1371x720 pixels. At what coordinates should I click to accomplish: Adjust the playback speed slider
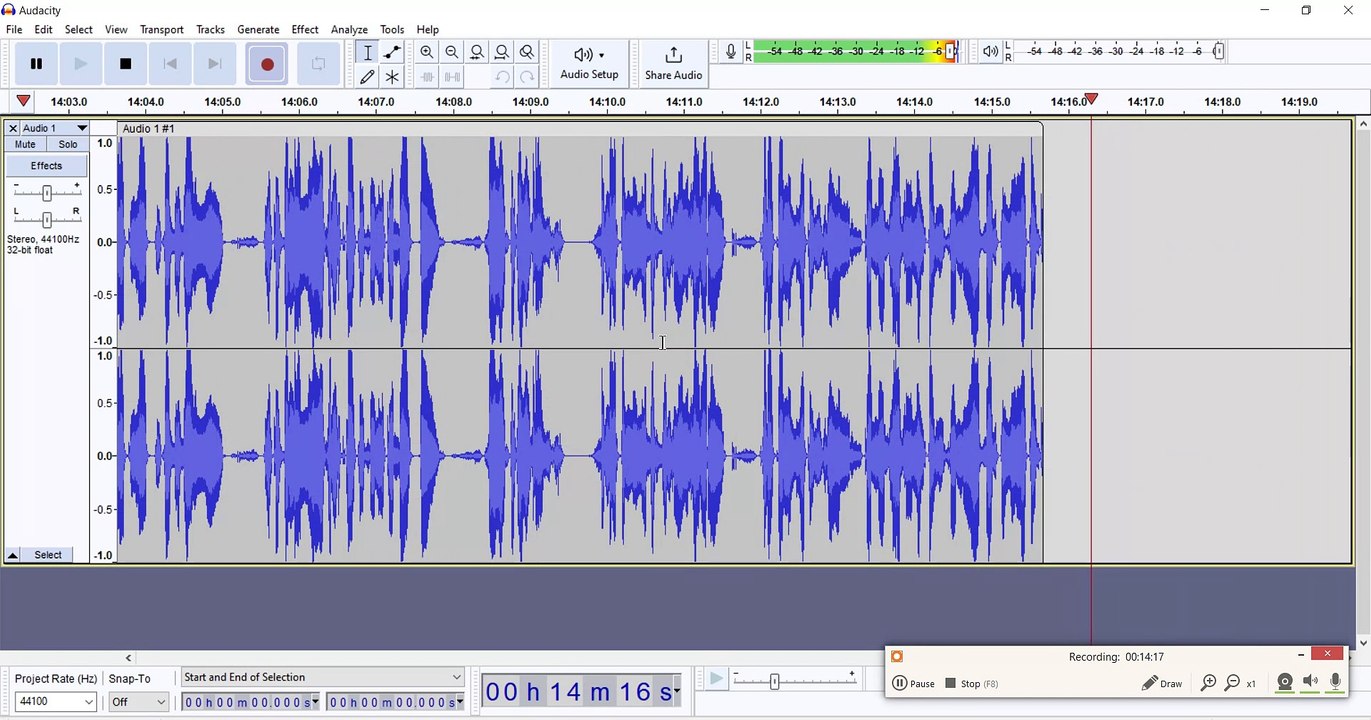(x=774, y=682)
